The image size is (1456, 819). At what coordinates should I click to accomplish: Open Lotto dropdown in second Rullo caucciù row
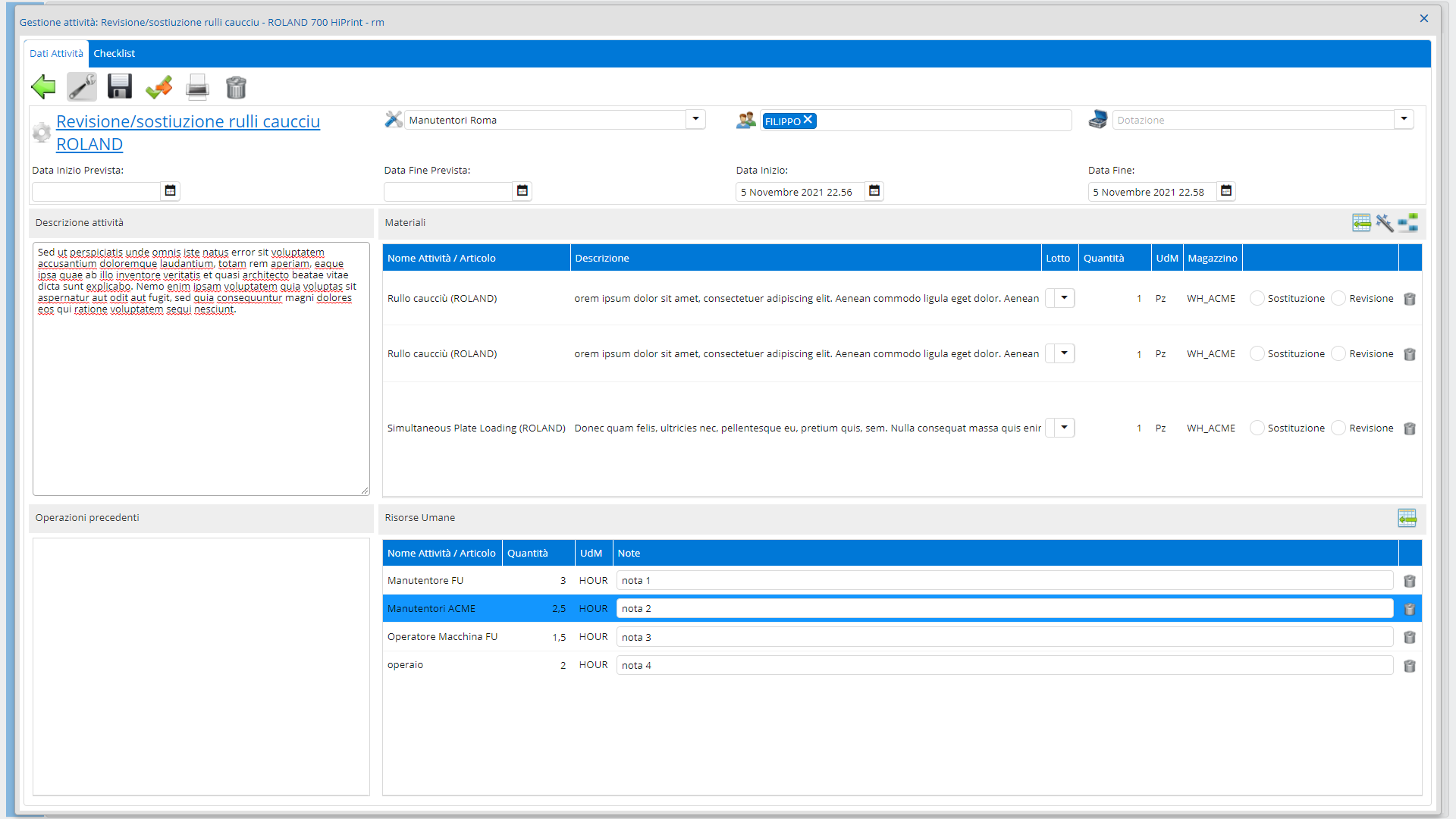(x=1065, y=353)
